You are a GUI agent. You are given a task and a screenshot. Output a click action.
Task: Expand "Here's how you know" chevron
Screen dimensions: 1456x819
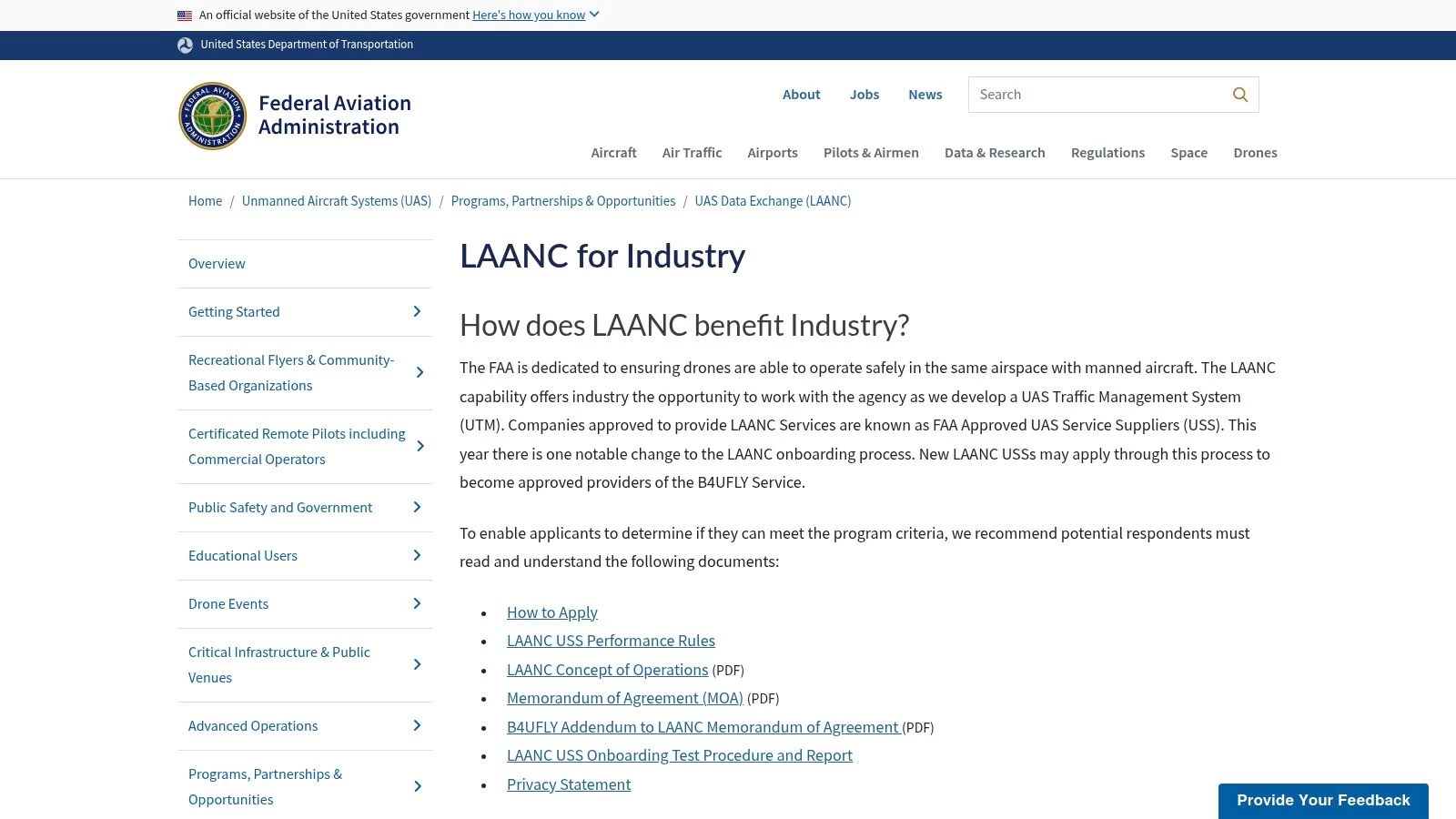coord(594,15)
